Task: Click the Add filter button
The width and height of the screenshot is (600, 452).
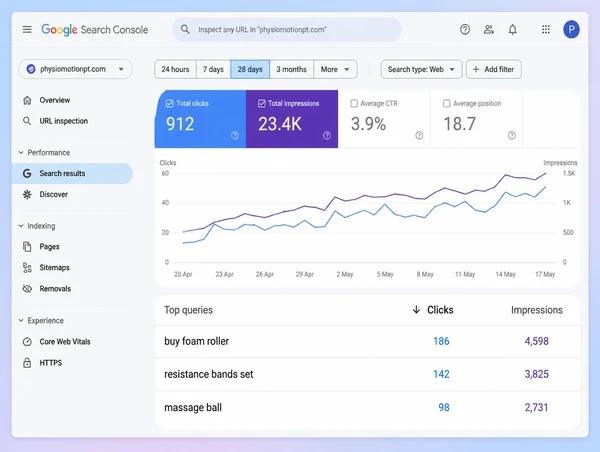Action: coord(494,69)
